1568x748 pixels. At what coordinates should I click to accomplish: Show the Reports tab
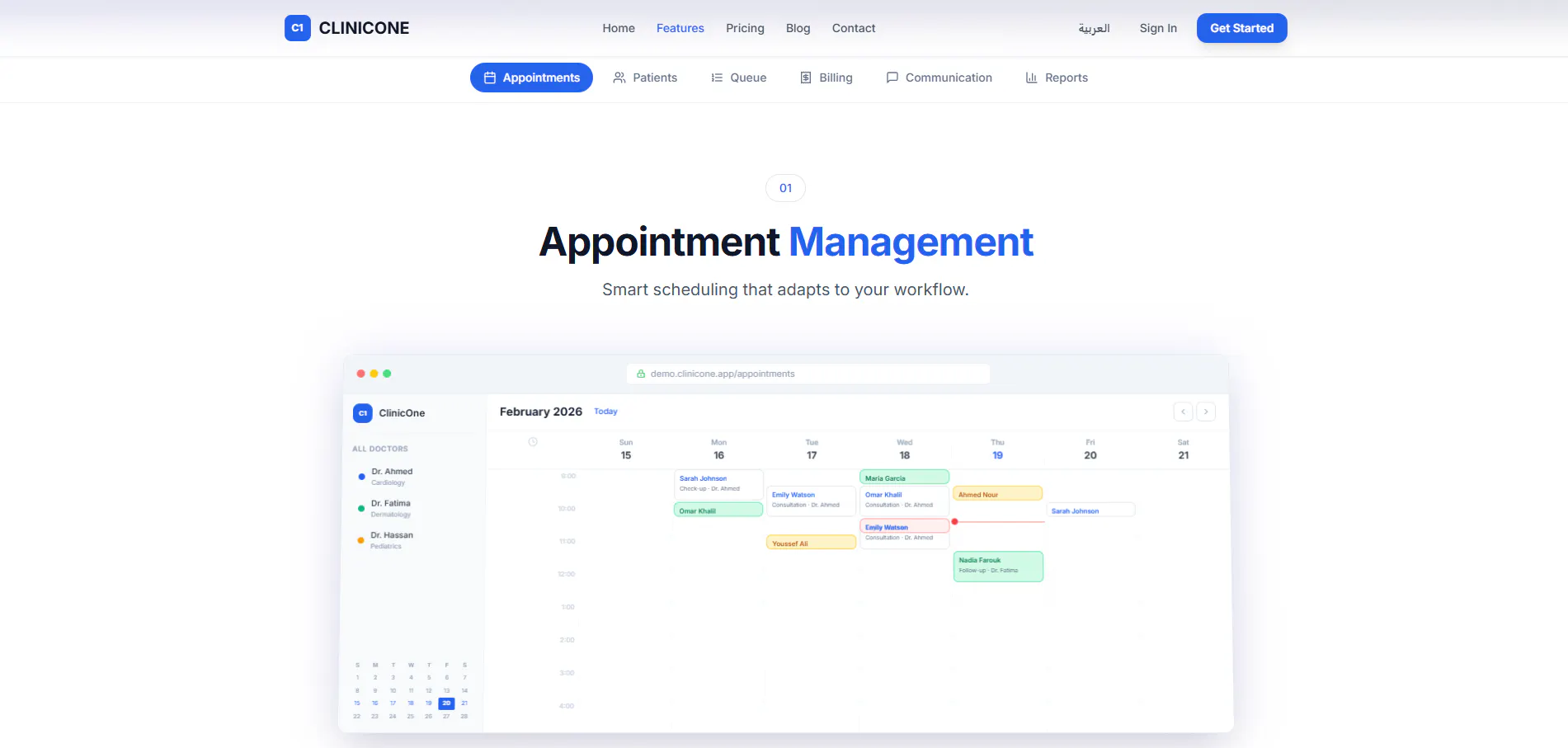tap(1057, 78)
